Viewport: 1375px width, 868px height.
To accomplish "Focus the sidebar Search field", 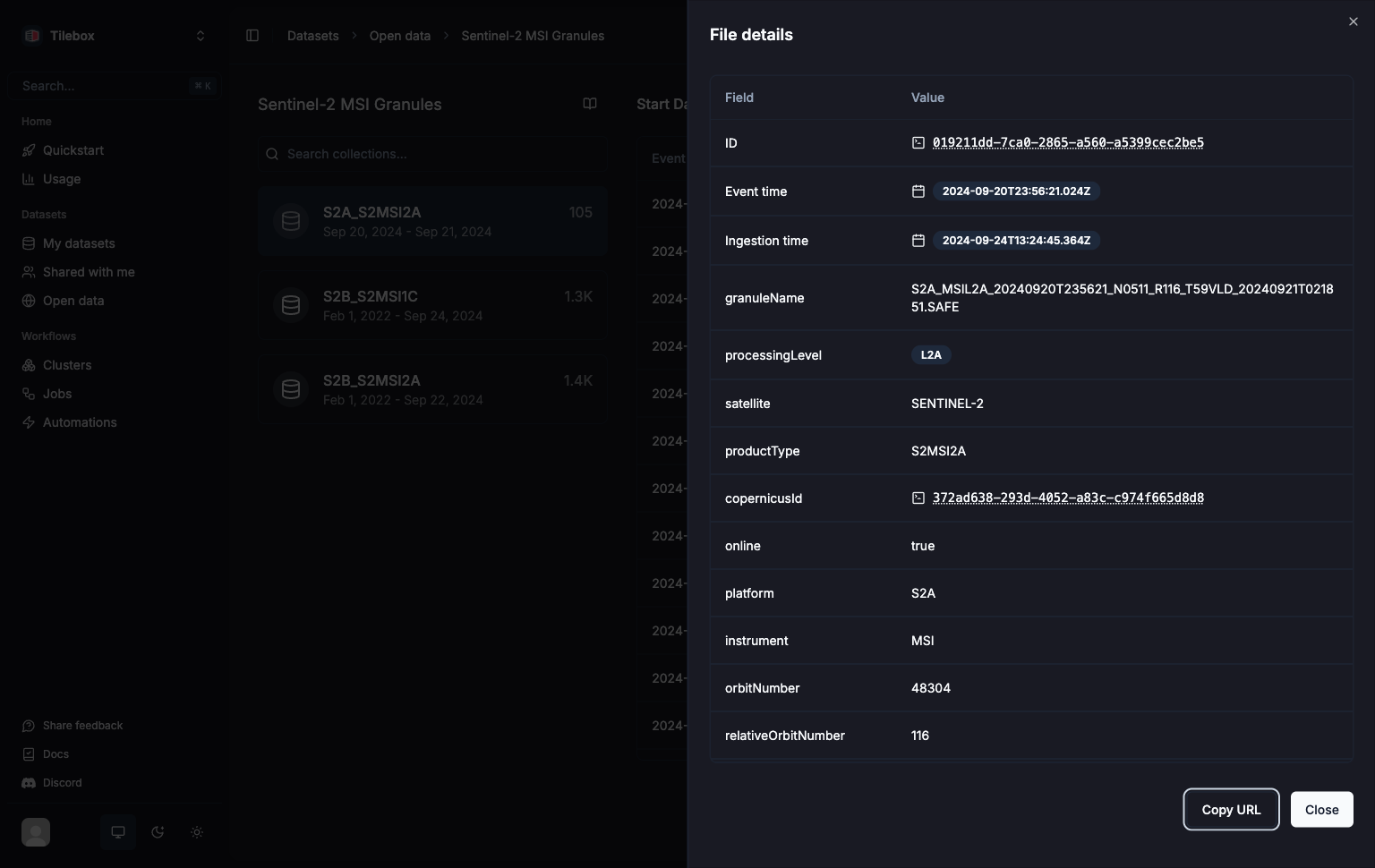I will click(x=115, y=86).
